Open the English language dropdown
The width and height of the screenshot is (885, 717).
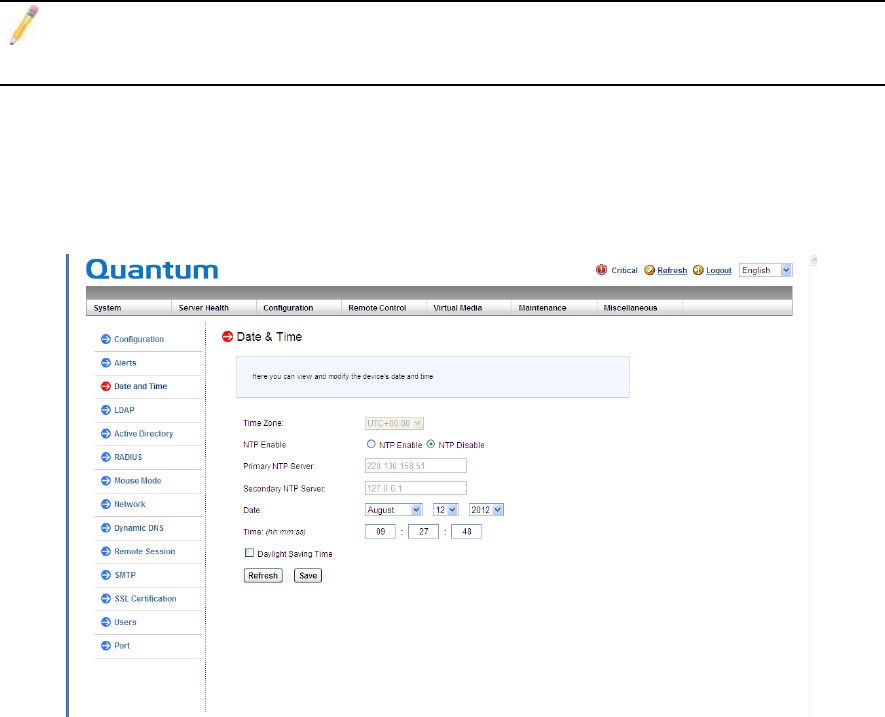click(765, 270)
